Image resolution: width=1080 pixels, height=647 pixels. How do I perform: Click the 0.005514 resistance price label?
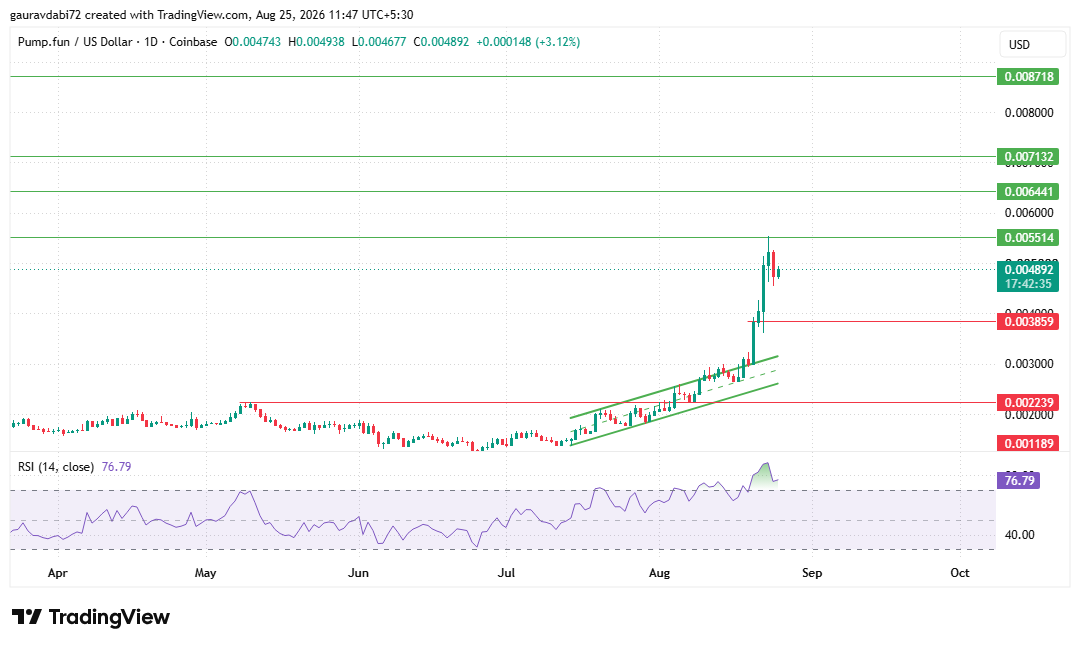pos(1028,238)
